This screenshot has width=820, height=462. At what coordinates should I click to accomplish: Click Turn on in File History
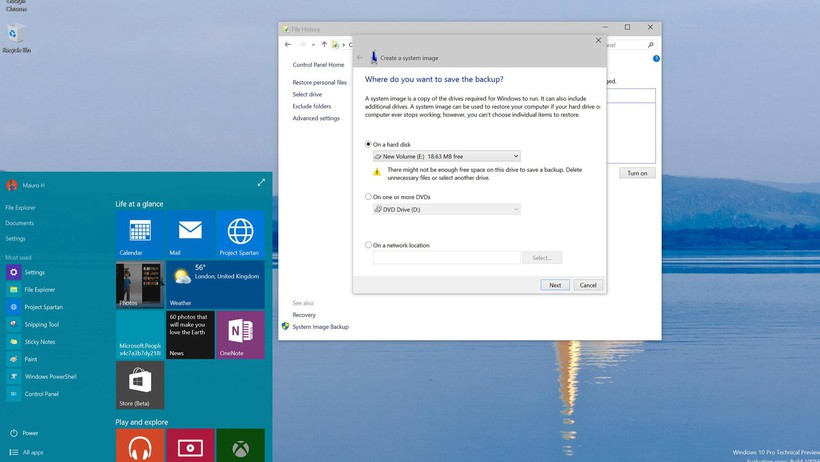pyautogui.click(x=637, y=173)
